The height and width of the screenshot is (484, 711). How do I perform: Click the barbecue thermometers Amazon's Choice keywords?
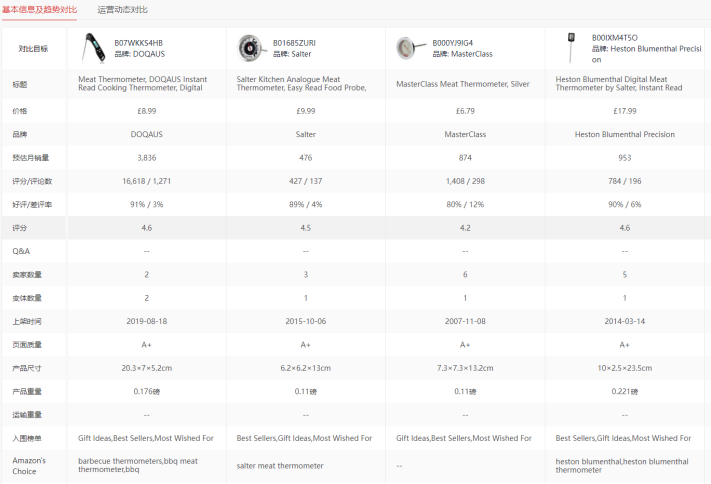(138, 465)
